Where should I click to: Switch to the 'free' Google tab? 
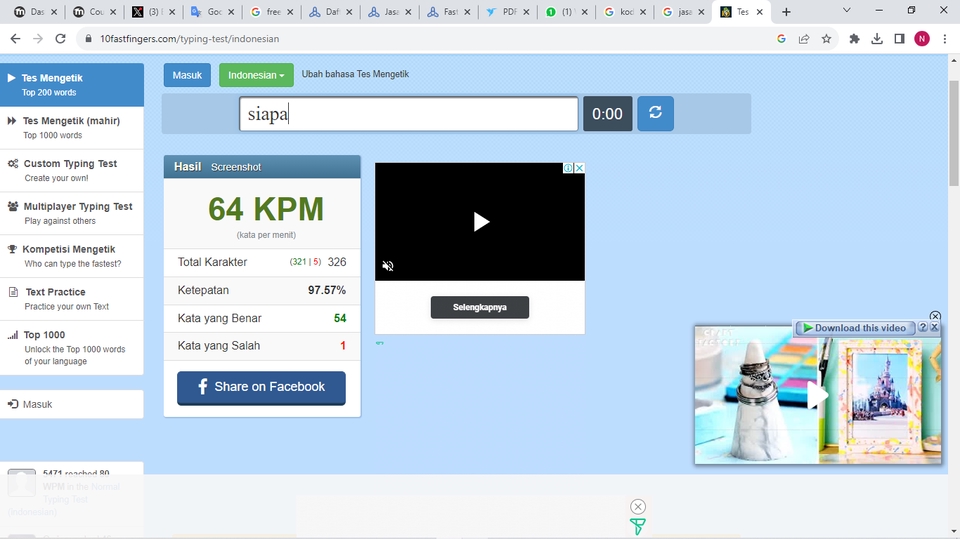pyautogui.click(x=271, y=12)
